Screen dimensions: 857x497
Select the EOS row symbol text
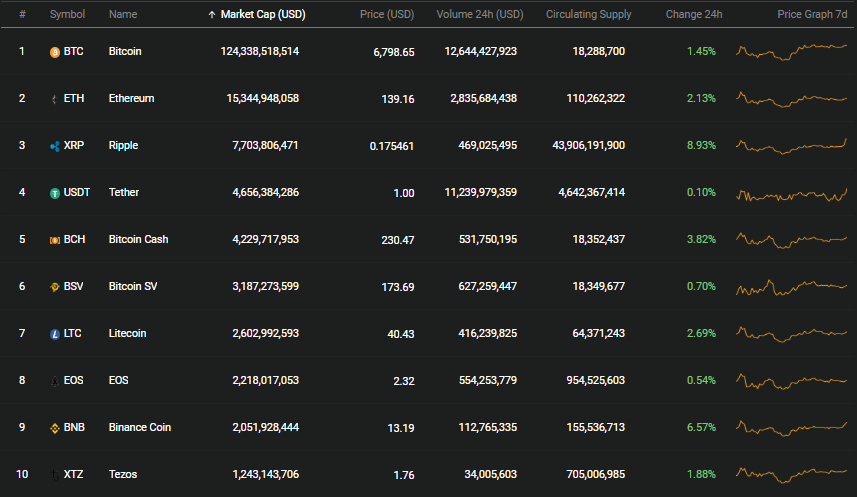click(x=74, y=380)
